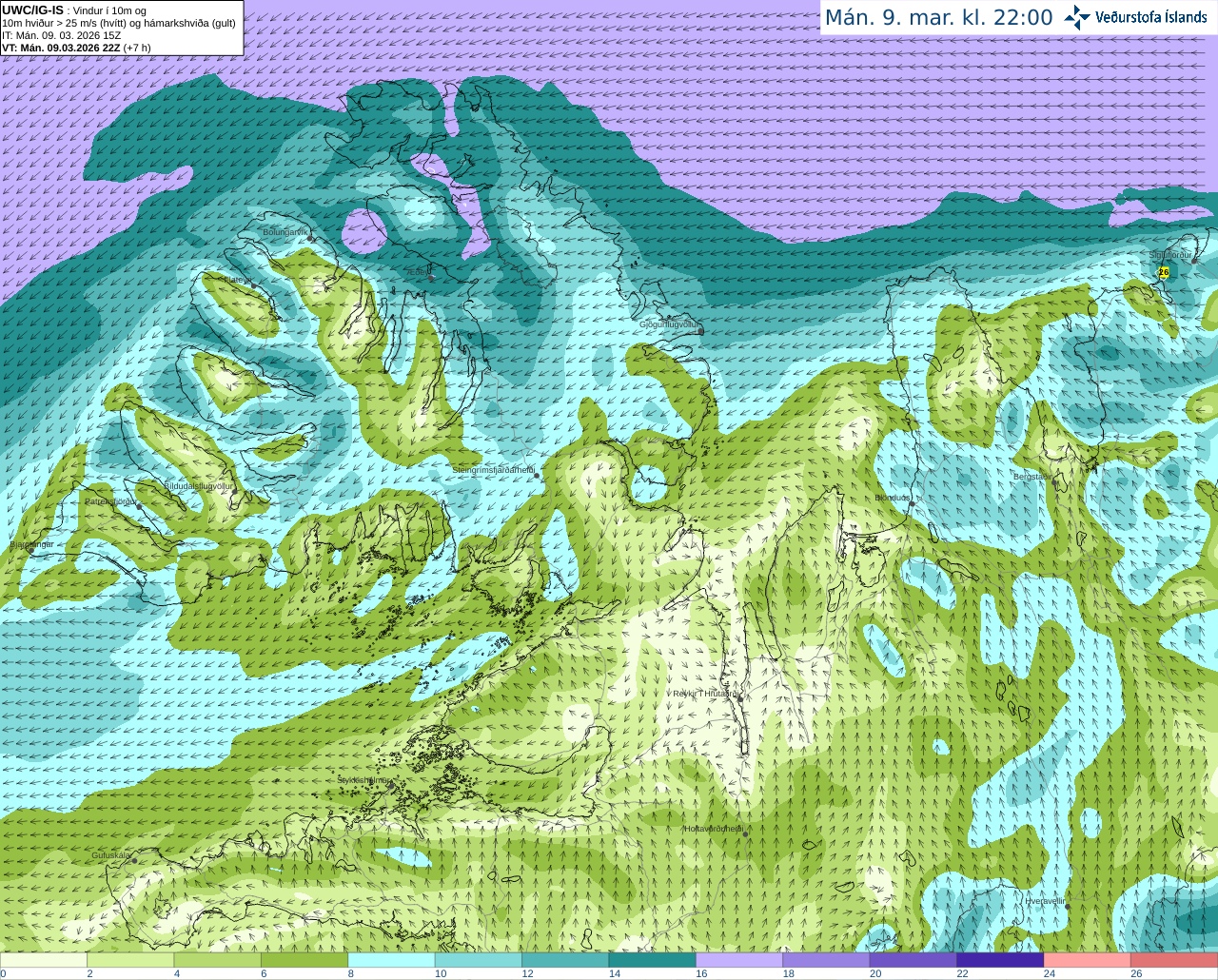Screen dimensions: 1218x980
Task: Click the '10m hviður > 25 m/s' legend line
Action: tap(119, 23)
